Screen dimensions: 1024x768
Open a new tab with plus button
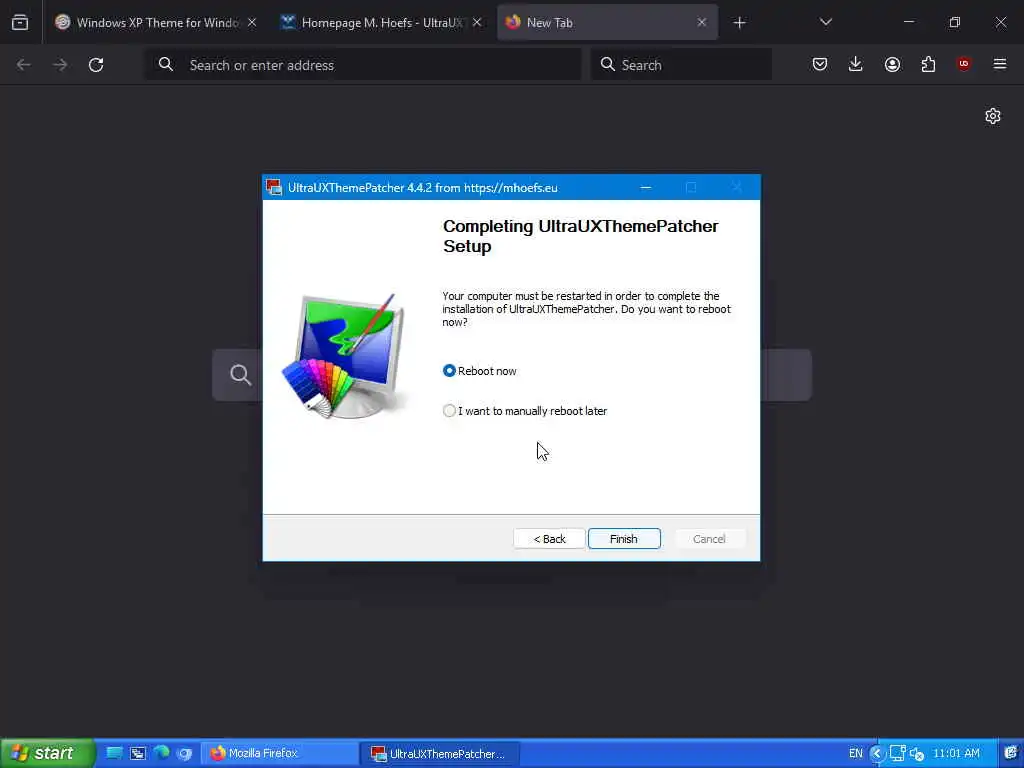click(x=739, y=23)
